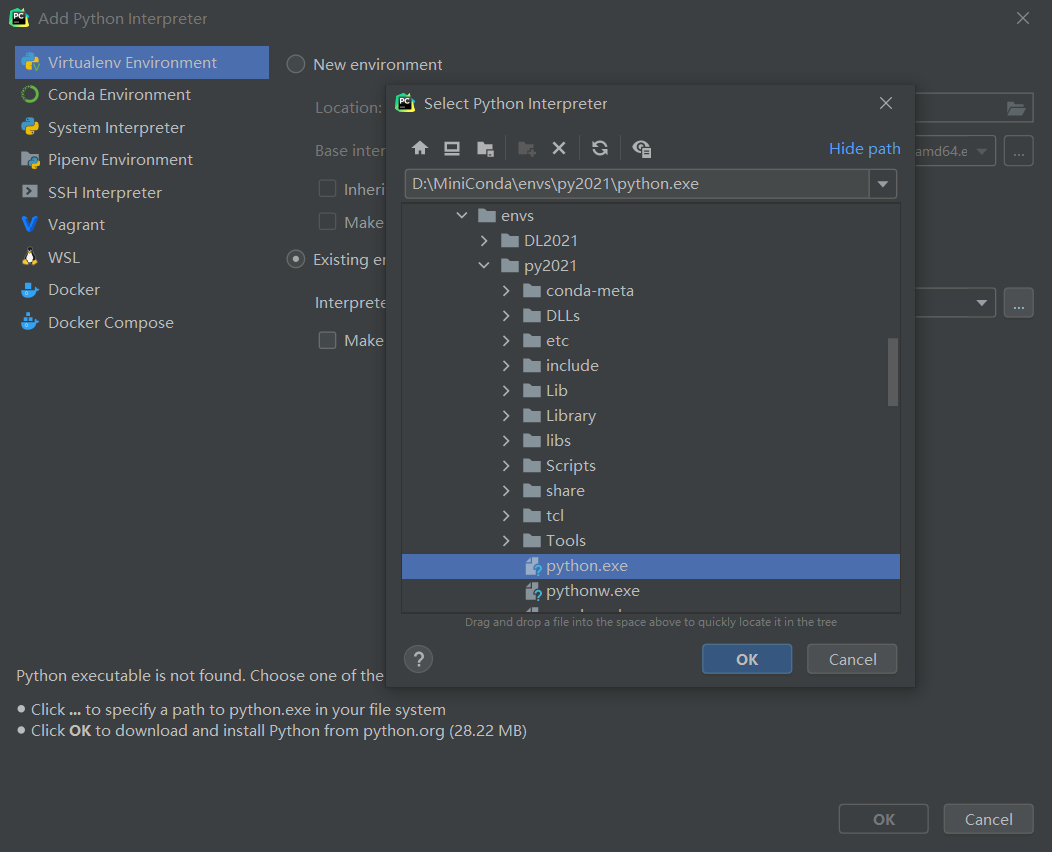The width and height of the screenshot is (1052, 852).
Task: Confirm with OK in Select Python Interpreter
Action: [x=747, y=659]
